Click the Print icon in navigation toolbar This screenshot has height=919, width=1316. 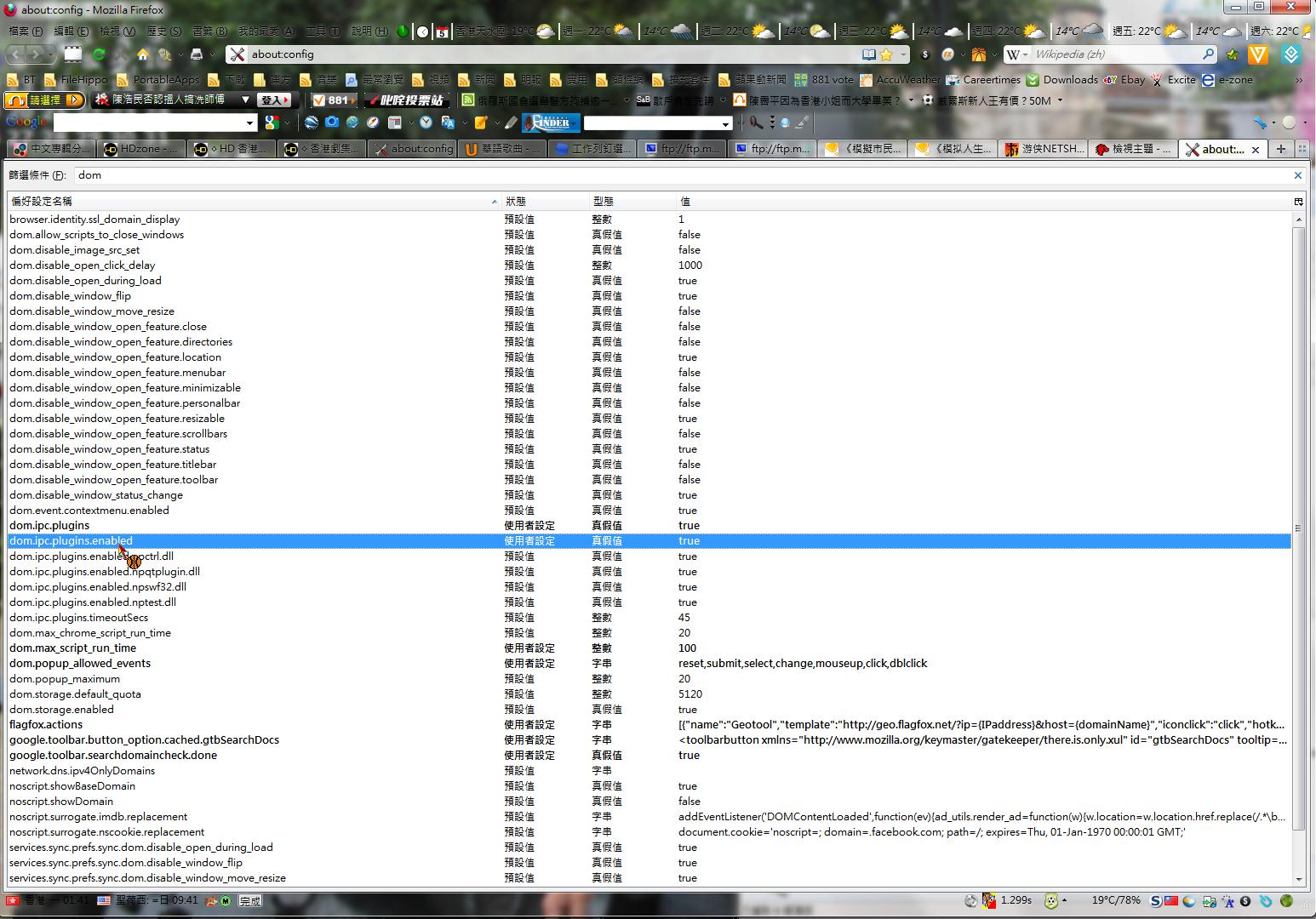pos(197,54)
